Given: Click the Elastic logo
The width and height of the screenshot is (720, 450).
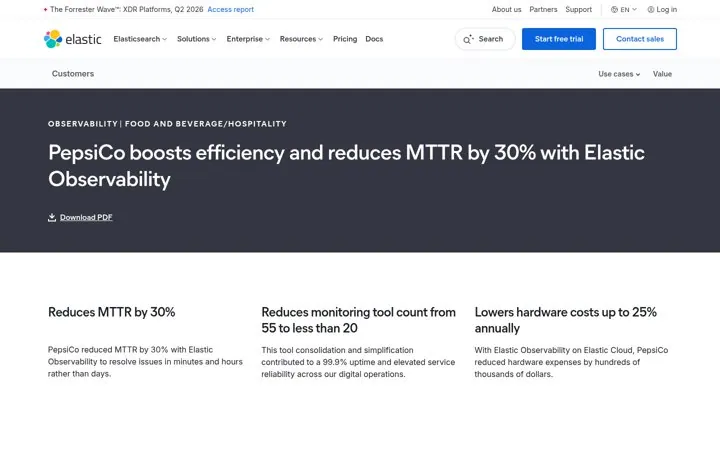Looking at the screenshot, I should 73,39.
